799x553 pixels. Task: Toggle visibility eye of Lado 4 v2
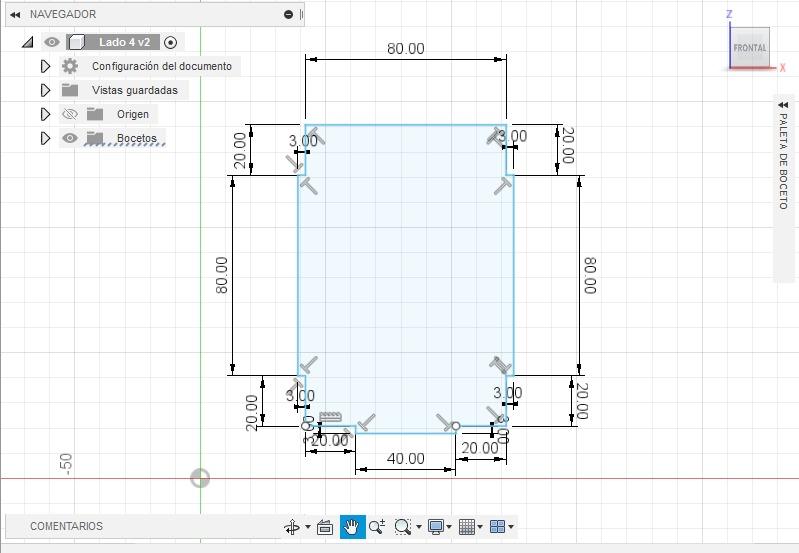point(51,42)
